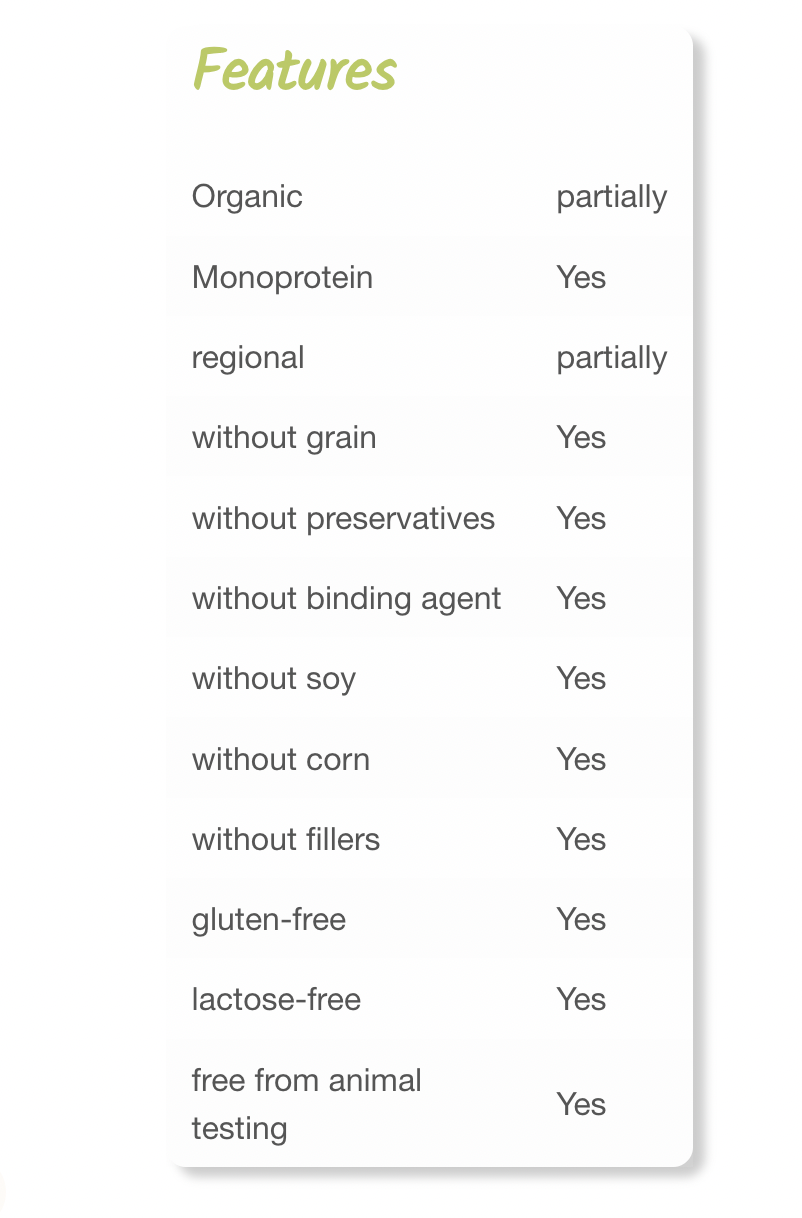The width and height of the screenshot is (802, 1218).
Task: Click the free from animal testing label
Action: [307, 1104]
